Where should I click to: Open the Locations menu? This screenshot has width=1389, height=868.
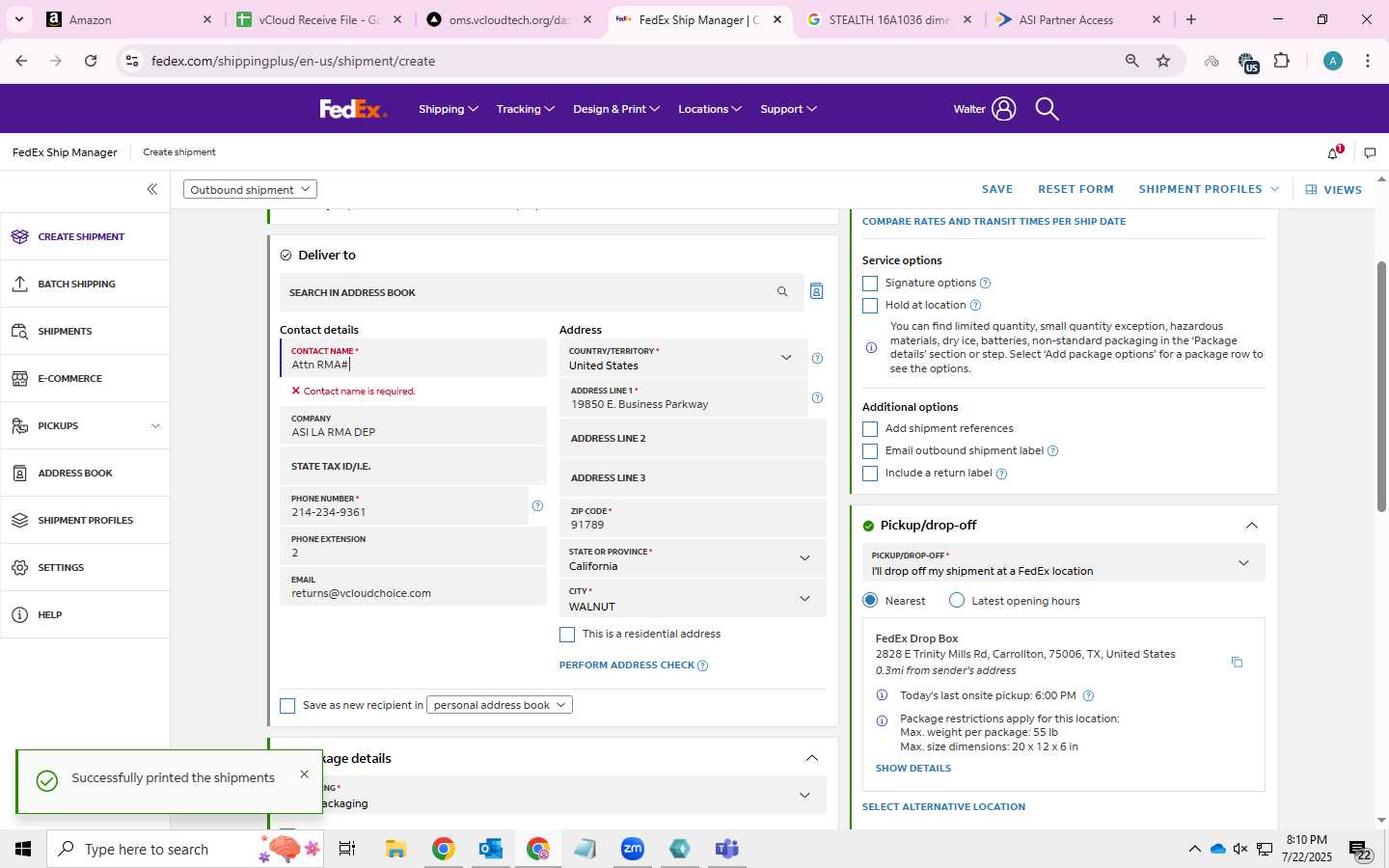(x=710, y=109)
